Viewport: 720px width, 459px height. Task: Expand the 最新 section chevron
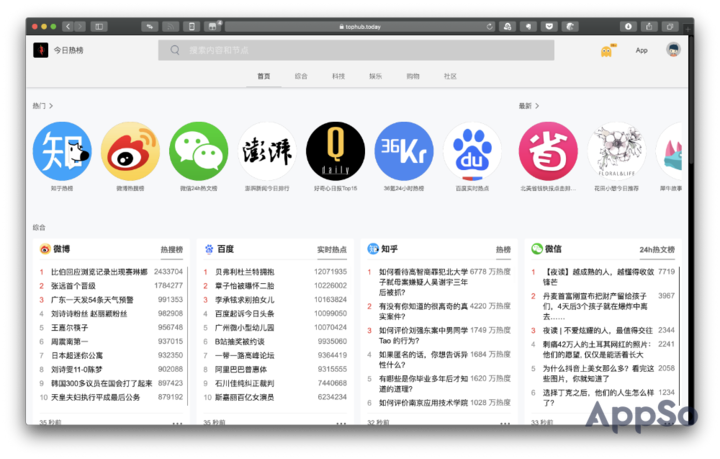coord(537,106)
